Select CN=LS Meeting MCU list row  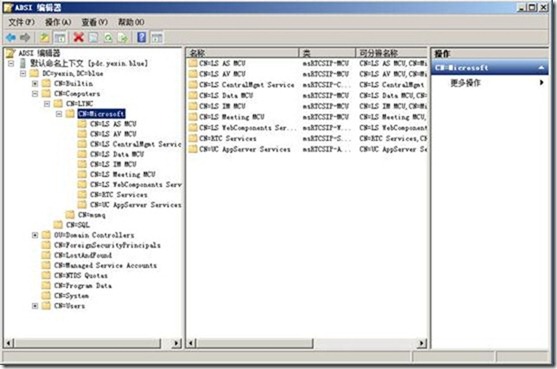click(307, 117)
